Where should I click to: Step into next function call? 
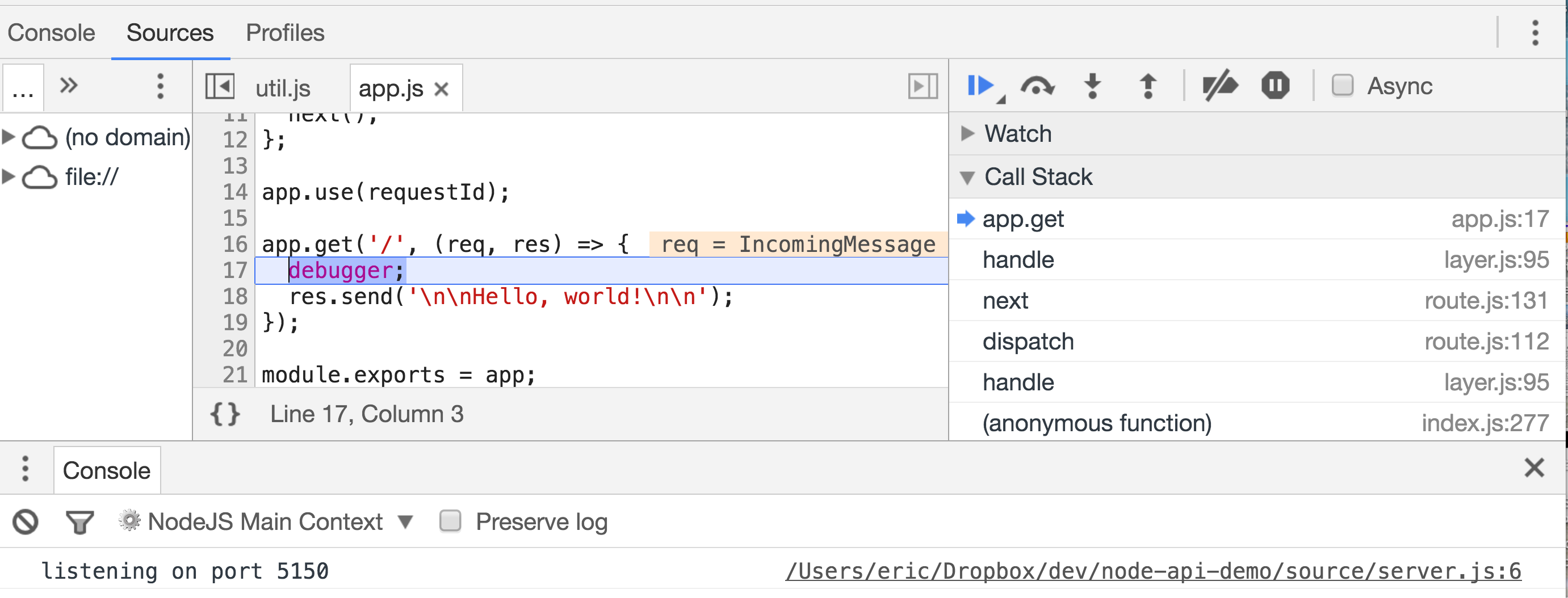coord(1092,86)
